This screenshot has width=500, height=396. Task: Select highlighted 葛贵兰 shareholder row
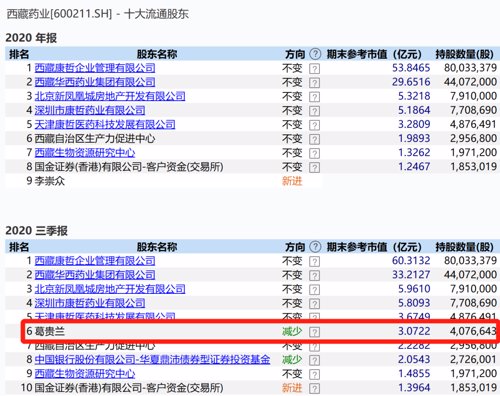coord(261,331)
